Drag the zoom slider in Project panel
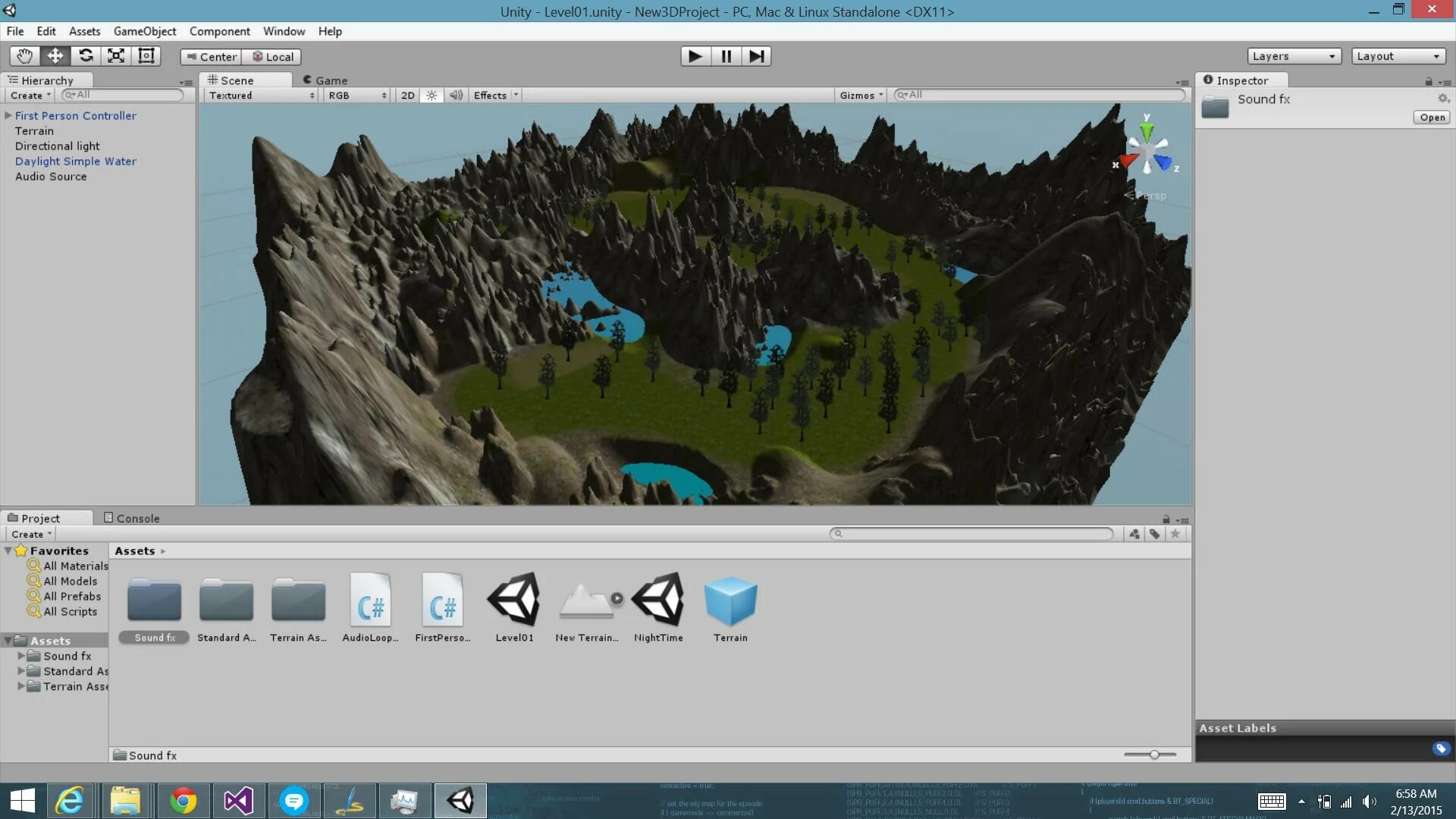Viewport: 1456px width, 819px height. point(1154,754)
